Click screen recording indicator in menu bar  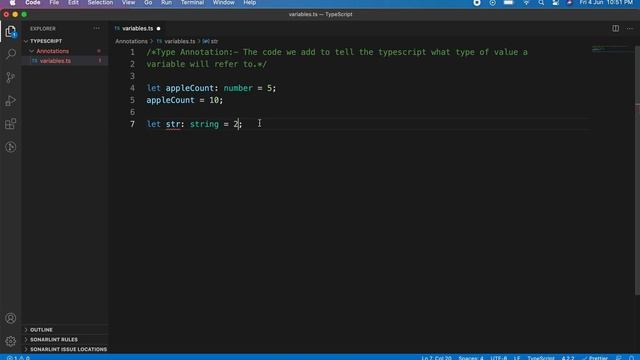coord(477,3)
